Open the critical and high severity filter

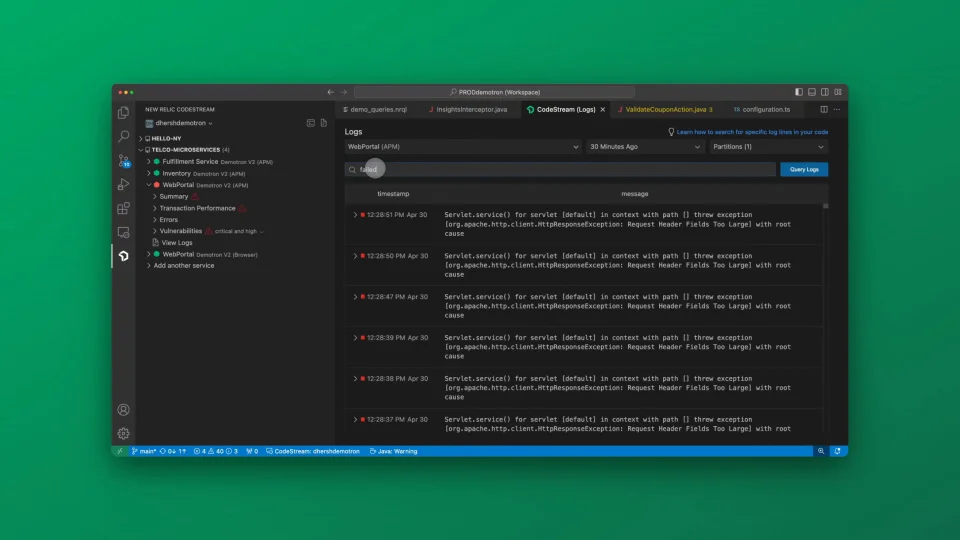(239, 231)
